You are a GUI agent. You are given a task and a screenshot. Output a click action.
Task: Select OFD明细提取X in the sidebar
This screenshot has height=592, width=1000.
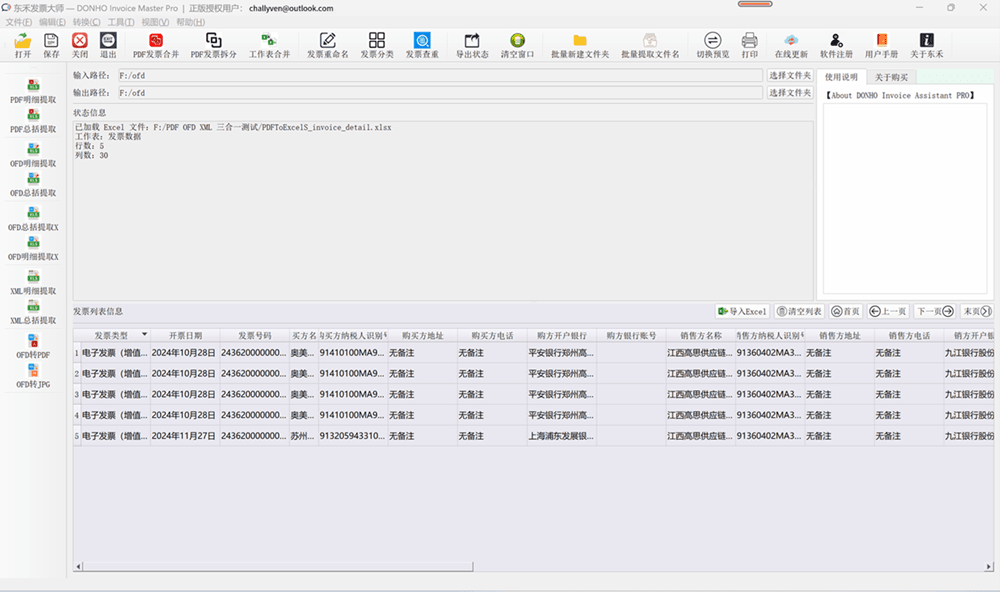click(x=33, y=248)
